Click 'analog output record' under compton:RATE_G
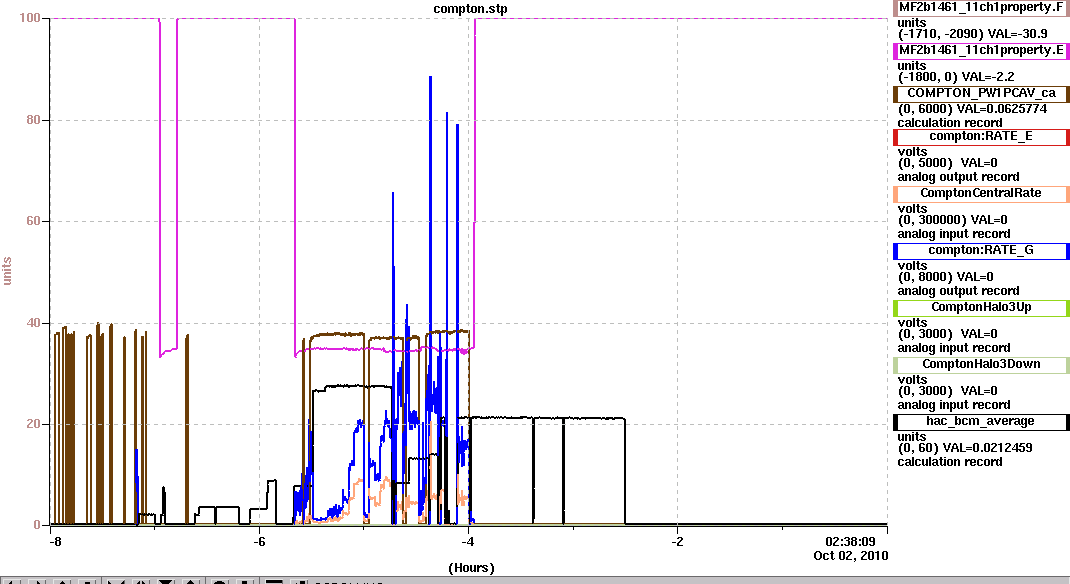 click(x=958, y=291)
